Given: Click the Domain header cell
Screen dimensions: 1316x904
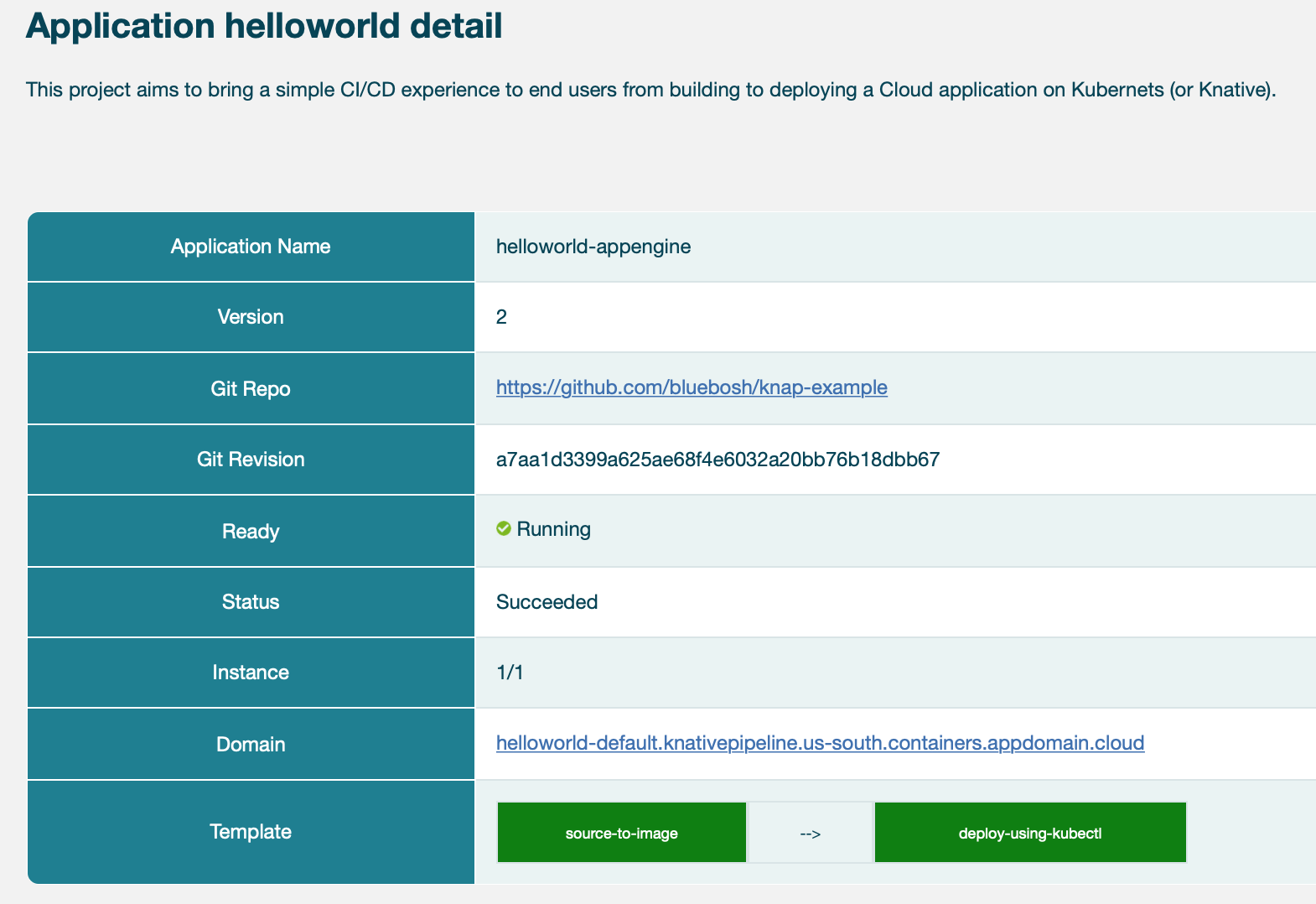Looking at the screenshot, I should (251, 744).
